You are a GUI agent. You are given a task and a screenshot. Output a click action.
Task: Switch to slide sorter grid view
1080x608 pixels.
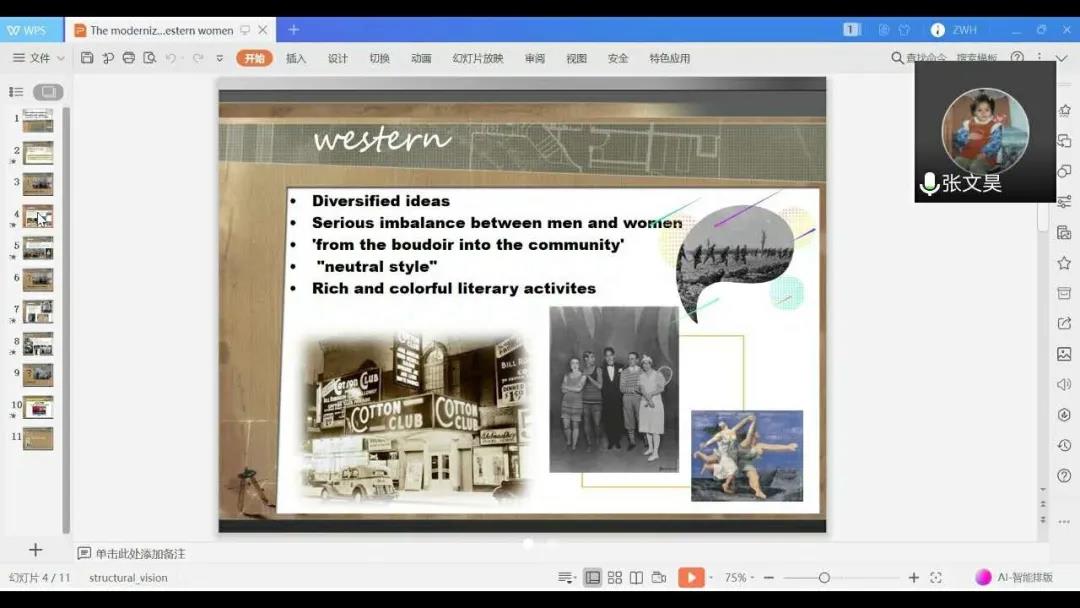tap(615, 577)
